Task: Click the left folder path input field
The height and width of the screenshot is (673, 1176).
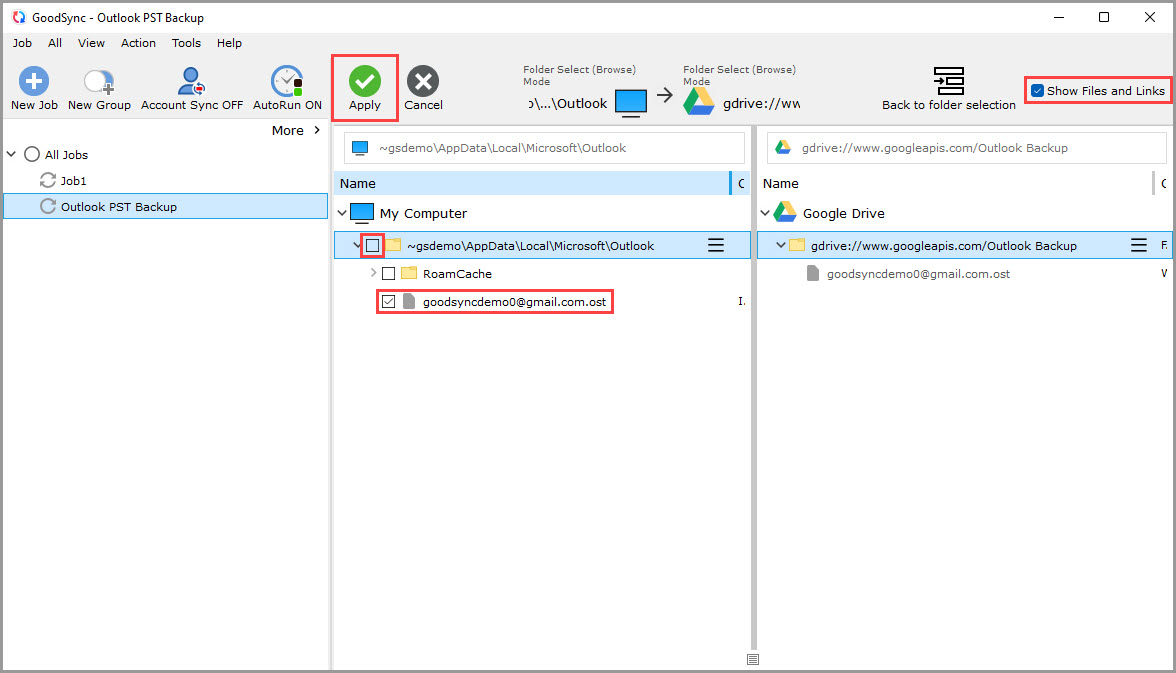Action: coord(544,148)
